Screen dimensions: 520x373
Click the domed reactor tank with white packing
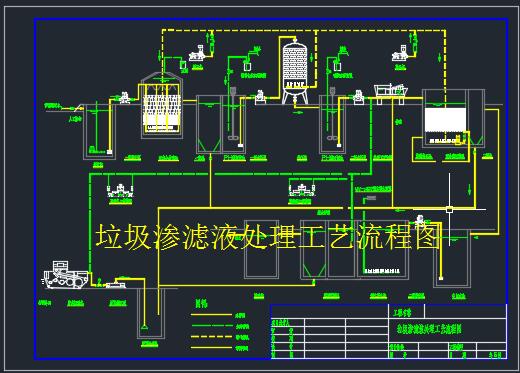pos(162,104)
